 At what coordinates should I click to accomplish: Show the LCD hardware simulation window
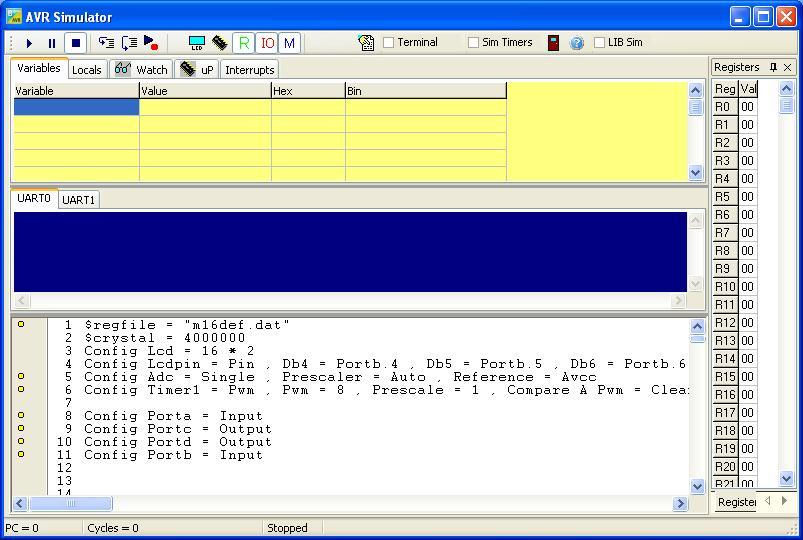(x=197, y=43)
